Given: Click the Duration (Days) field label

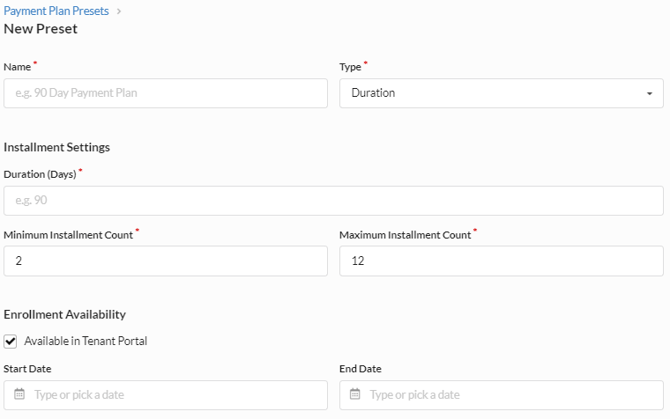Looking at the screenshot, I should 40,174.
